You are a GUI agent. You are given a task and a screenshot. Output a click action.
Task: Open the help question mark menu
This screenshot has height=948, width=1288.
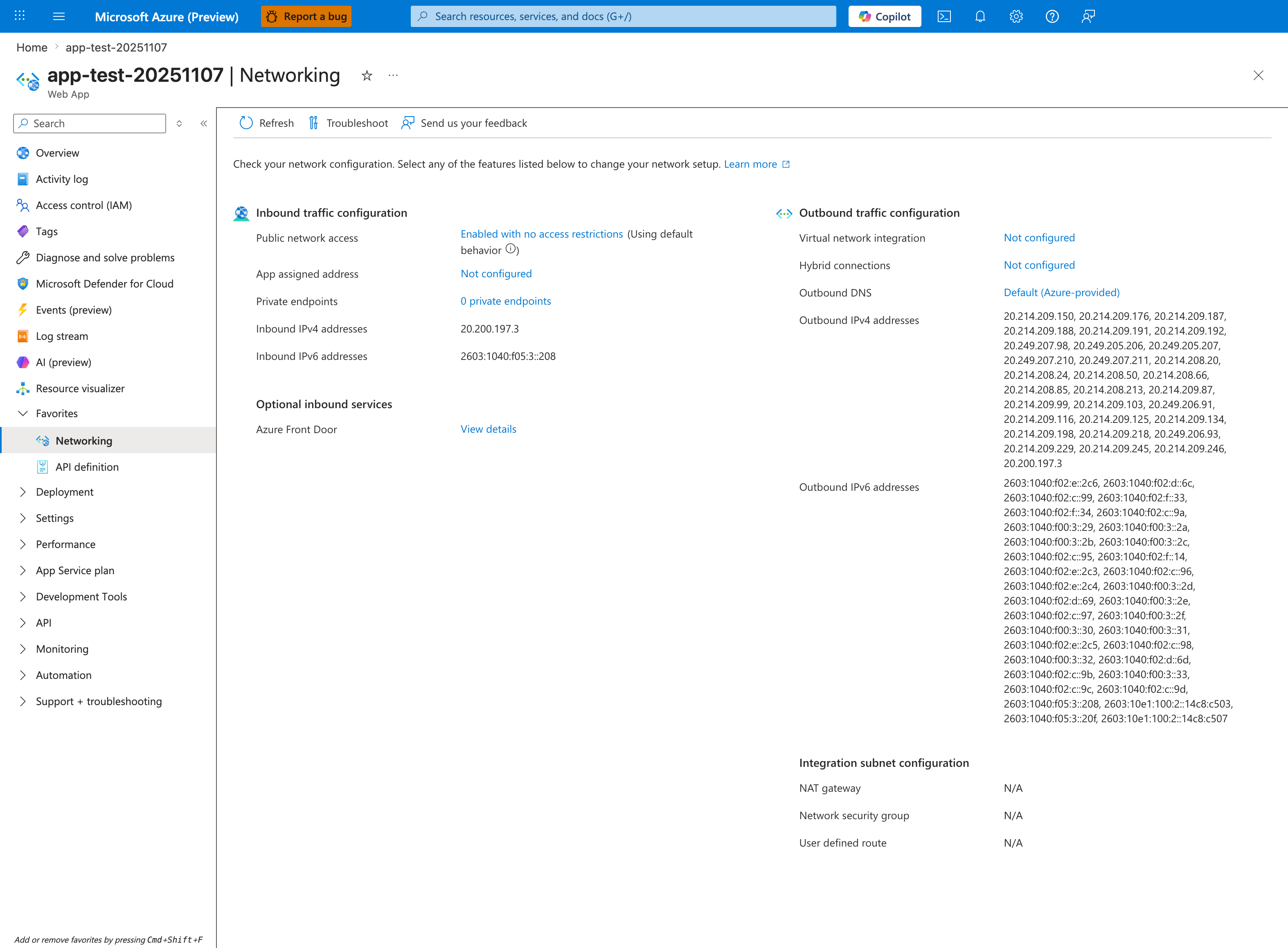[x=1052, y=16]
